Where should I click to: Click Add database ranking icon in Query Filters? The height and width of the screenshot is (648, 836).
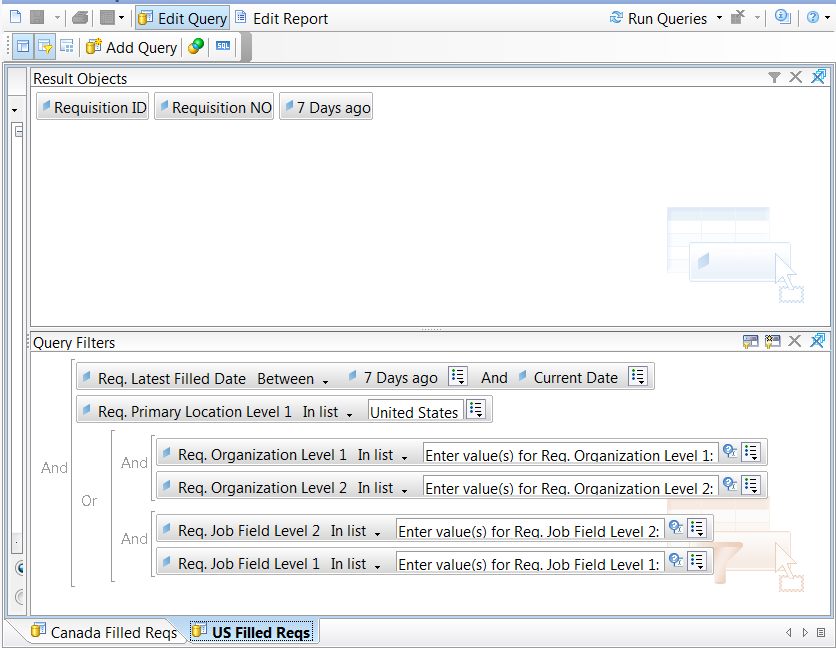[x=773, y=341]
